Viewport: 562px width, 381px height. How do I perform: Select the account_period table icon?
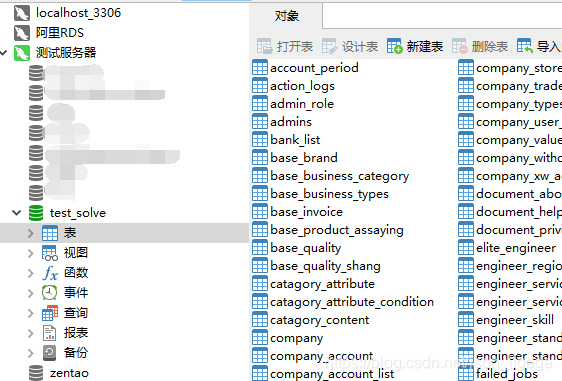tap(260, 67)
